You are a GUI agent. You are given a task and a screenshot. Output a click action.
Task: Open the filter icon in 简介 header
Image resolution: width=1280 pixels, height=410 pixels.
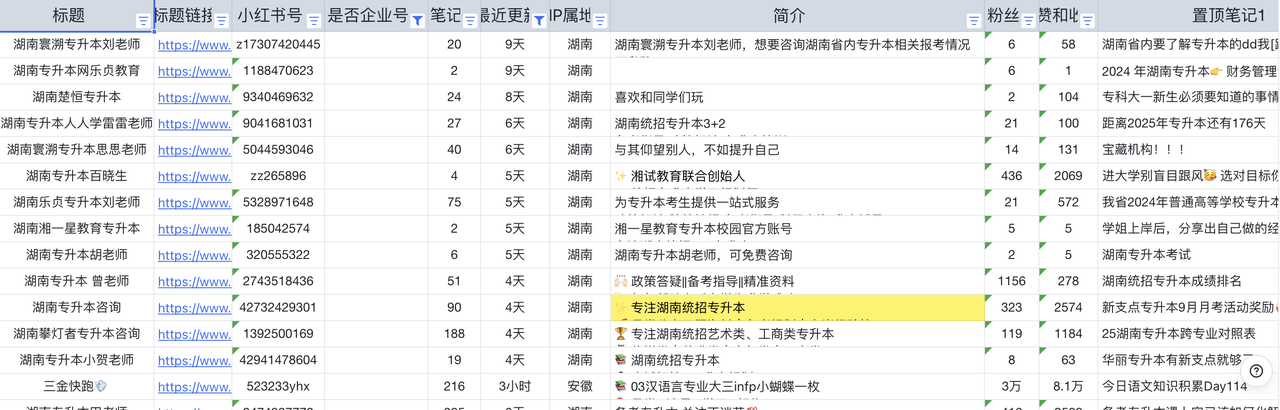[x=973, y=20]
